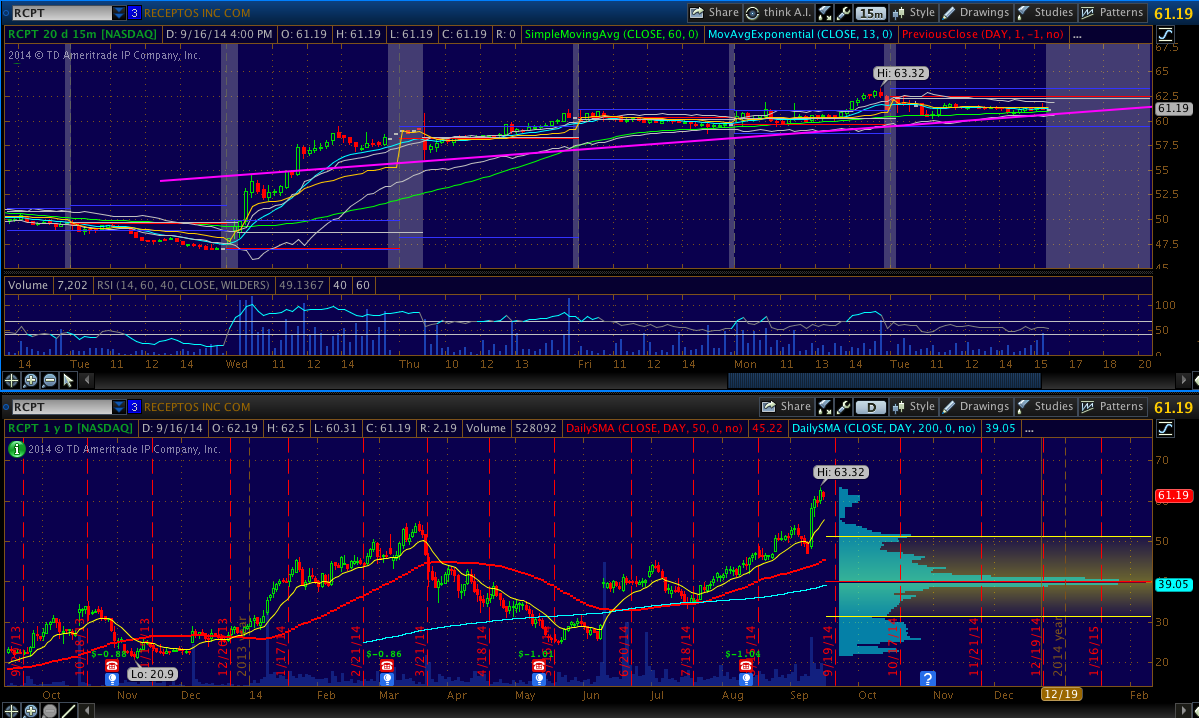1199x718 pixels.
Task: Click the green info icon on lower chart
Action: [x=16, y=450]
